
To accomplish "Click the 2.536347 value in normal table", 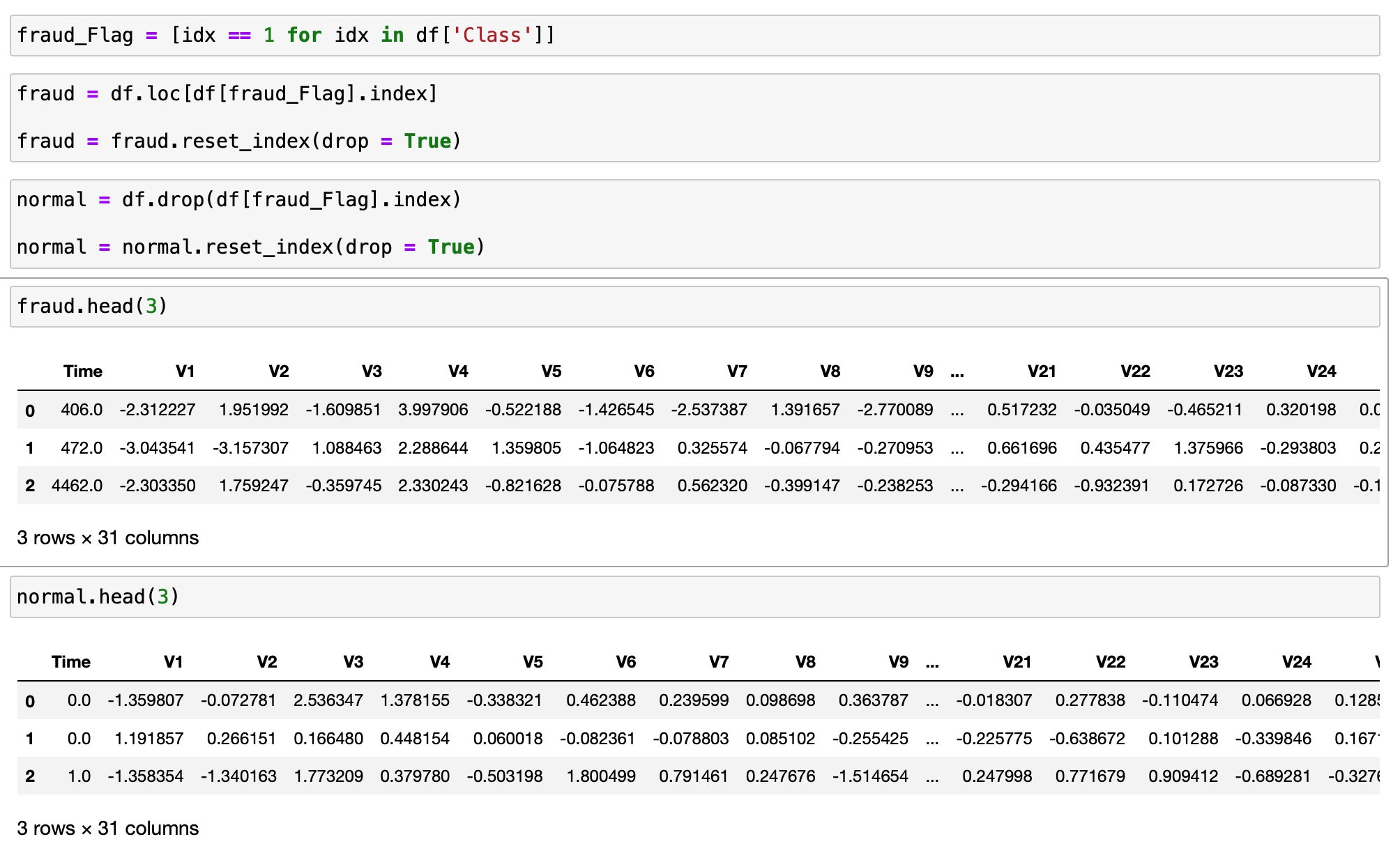I will (x=328, y=700).
